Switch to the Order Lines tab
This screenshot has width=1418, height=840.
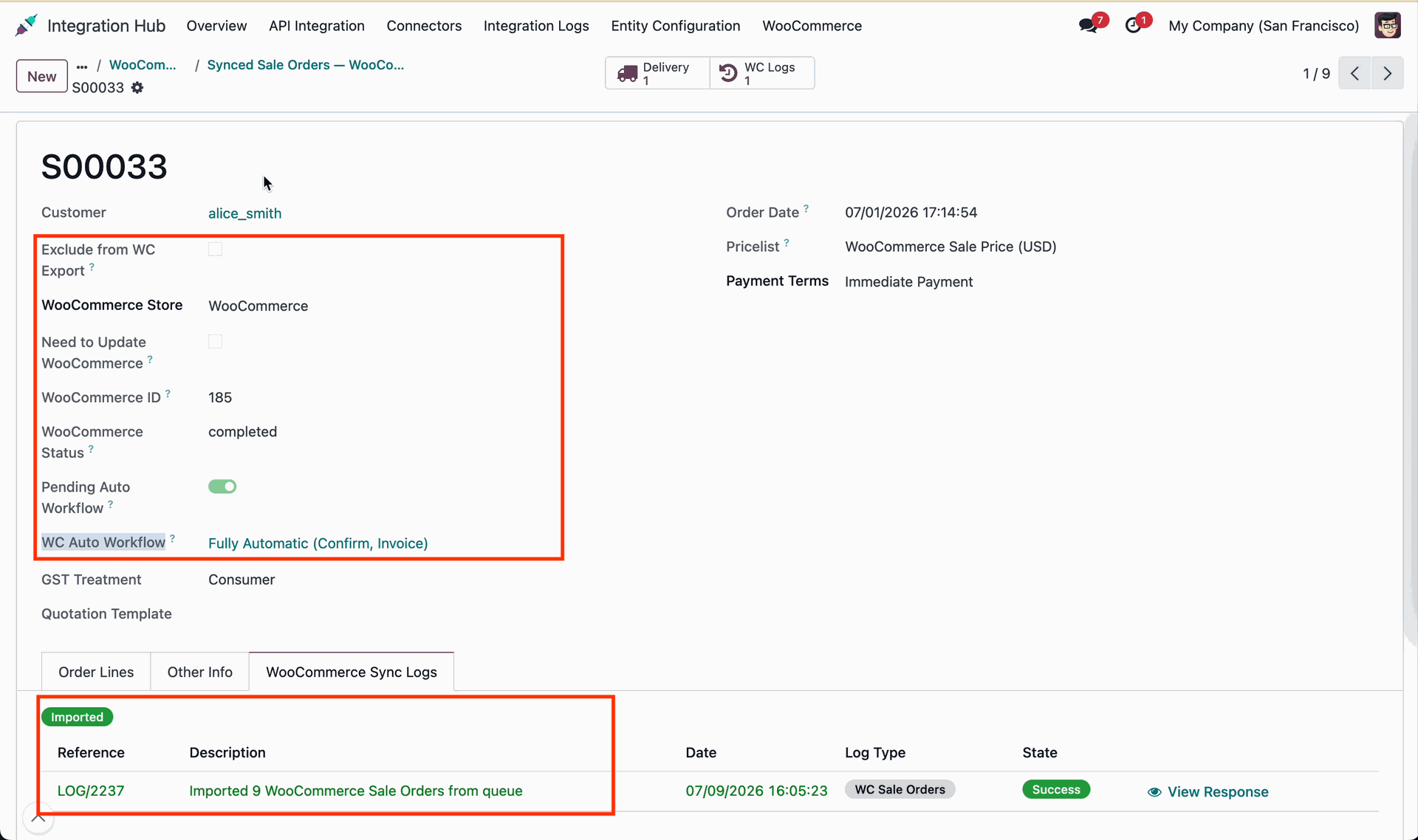(96, 672)
